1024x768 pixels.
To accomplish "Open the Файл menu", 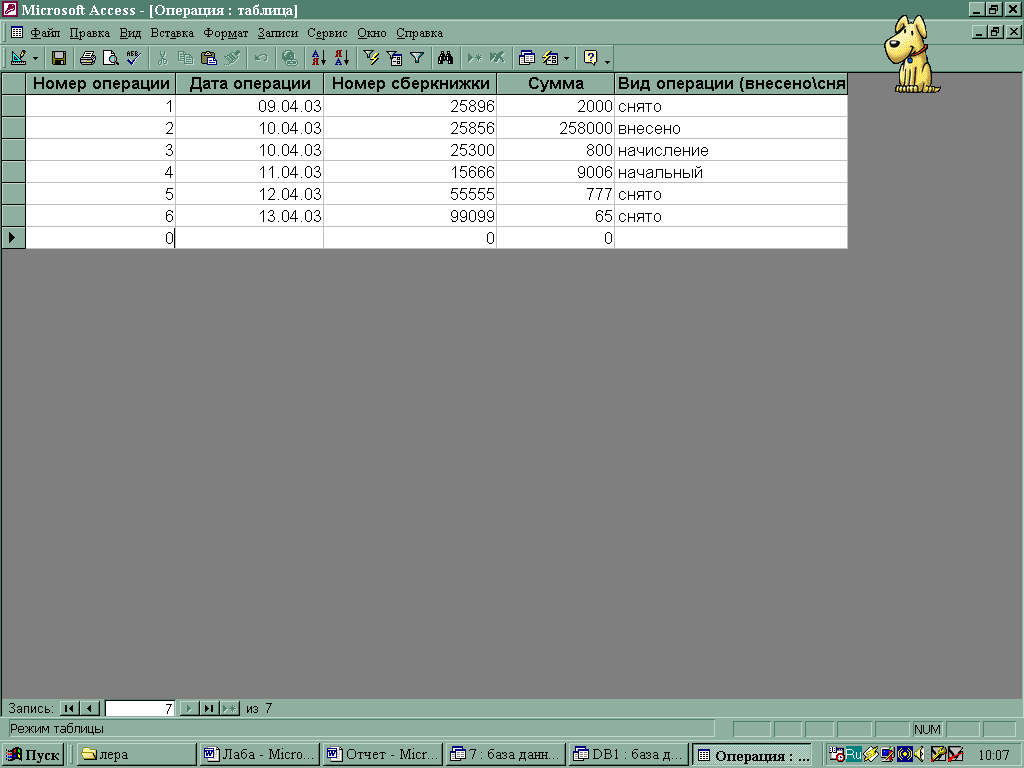I will coord(45,33).
